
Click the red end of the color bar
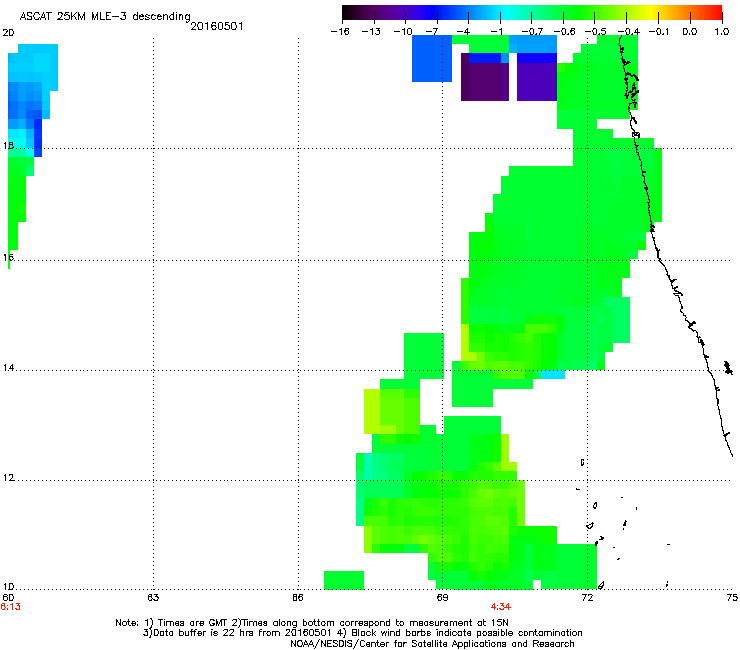click(x=715, y=13)
